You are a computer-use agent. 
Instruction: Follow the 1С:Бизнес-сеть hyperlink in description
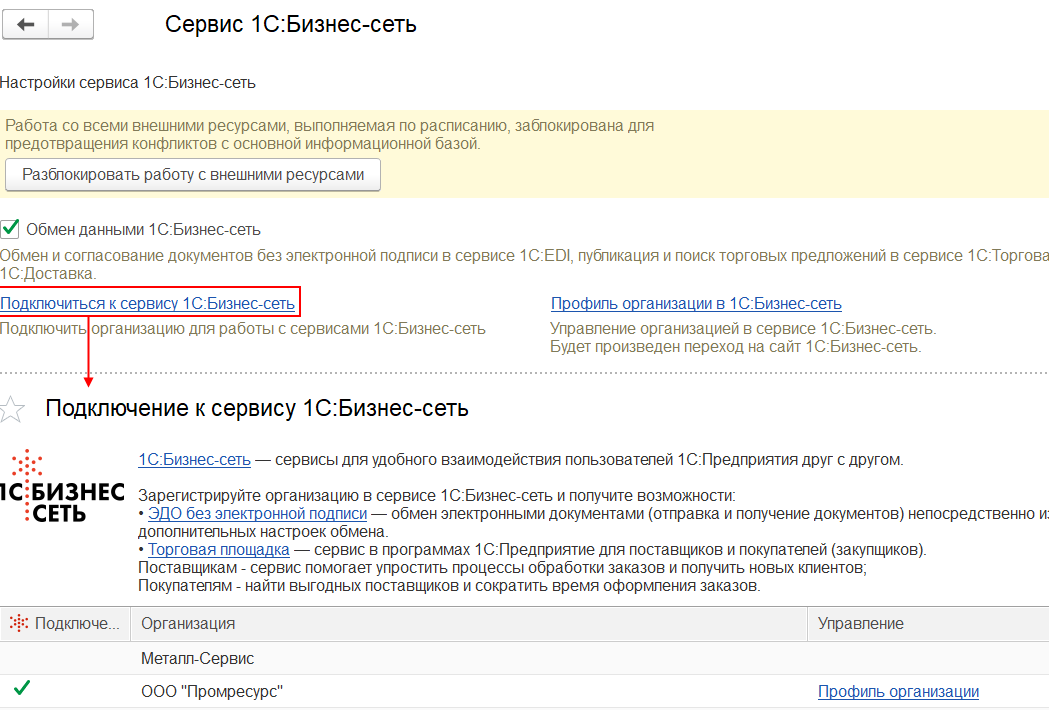point(194,460)
